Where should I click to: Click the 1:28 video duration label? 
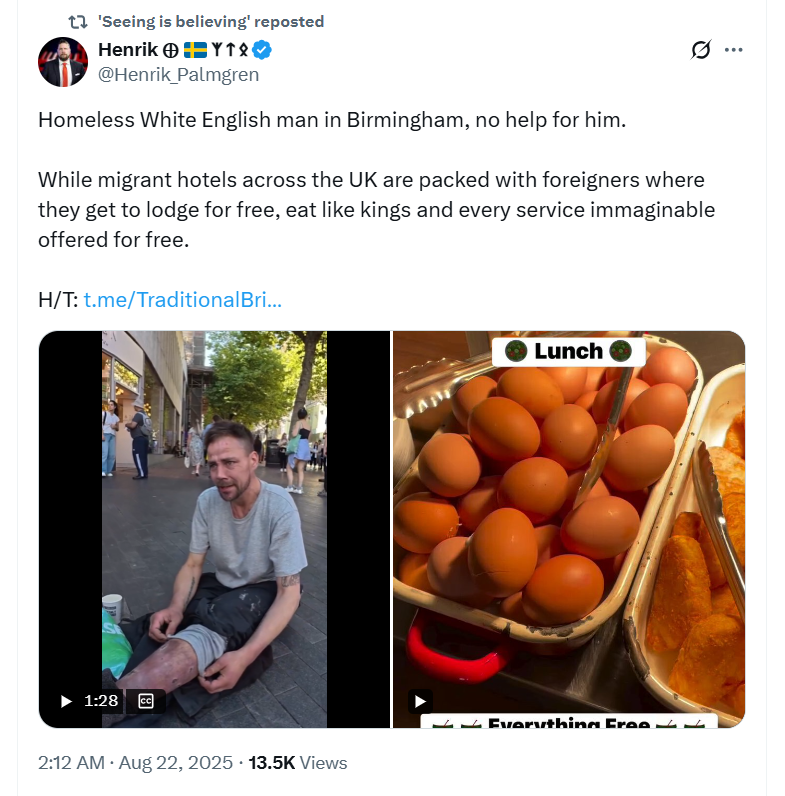coord(102,701)
